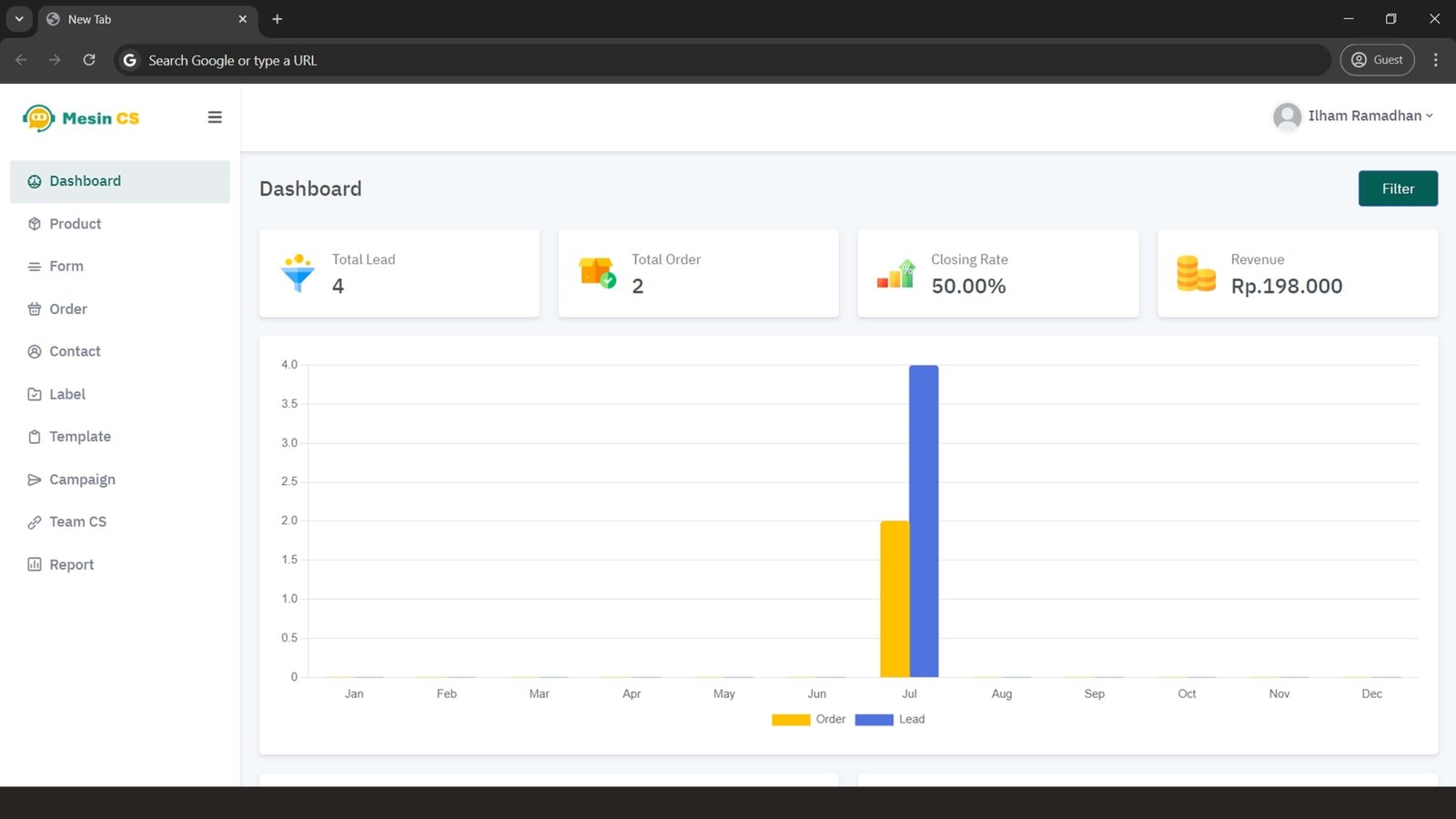Go to the Order section

tap(68, 309)
